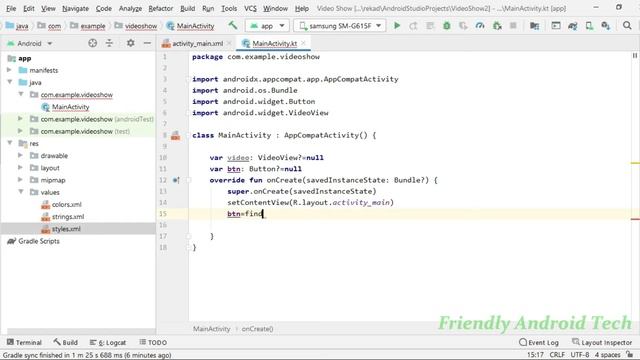Image resolution: width=640 pixels, height=360 pixels.
Task: Click the Search Everywhere magnifier icon
Action: [627, 26]
